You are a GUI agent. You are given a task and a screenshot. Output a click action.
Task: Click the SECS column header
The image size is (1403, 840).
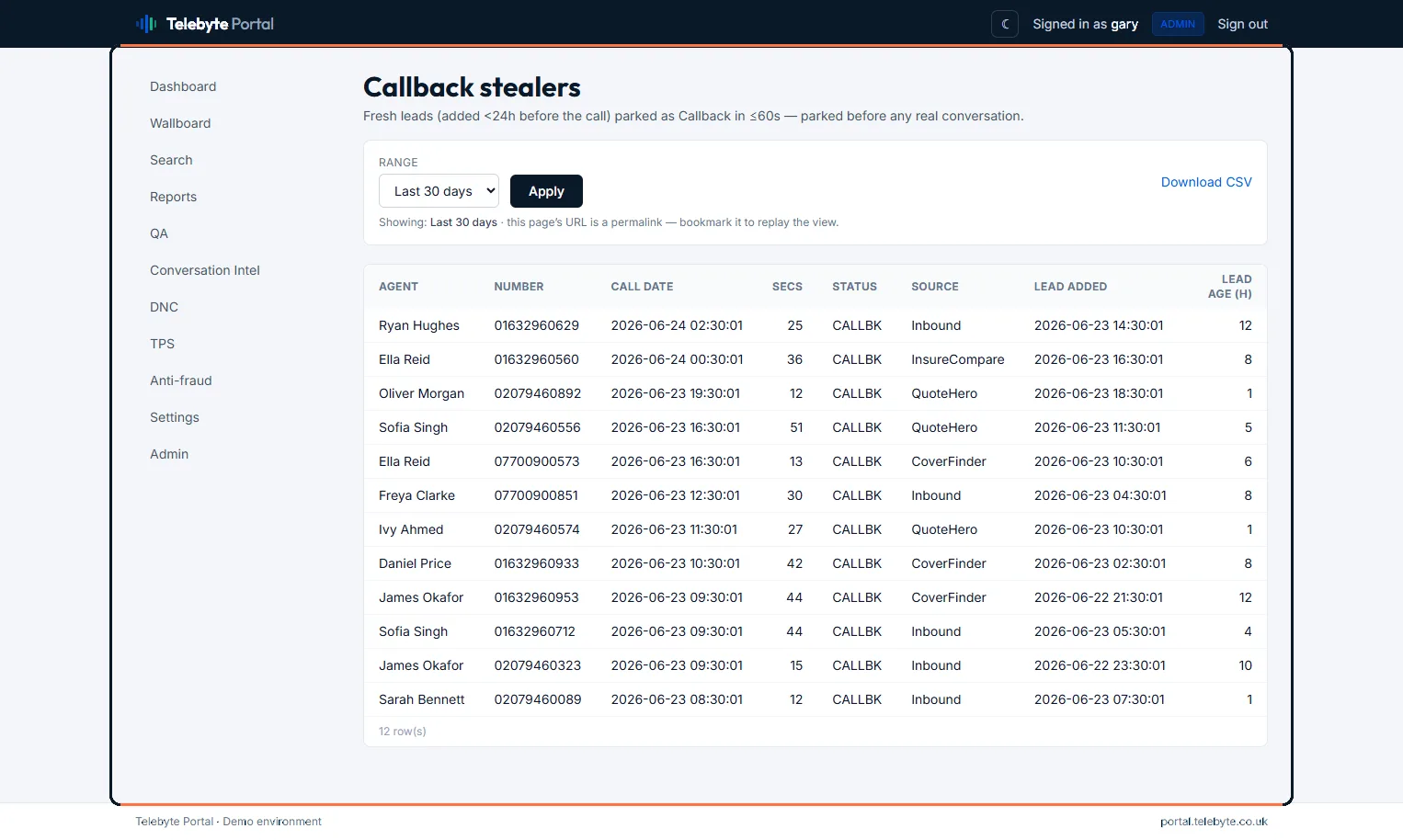tap(787, 287)
